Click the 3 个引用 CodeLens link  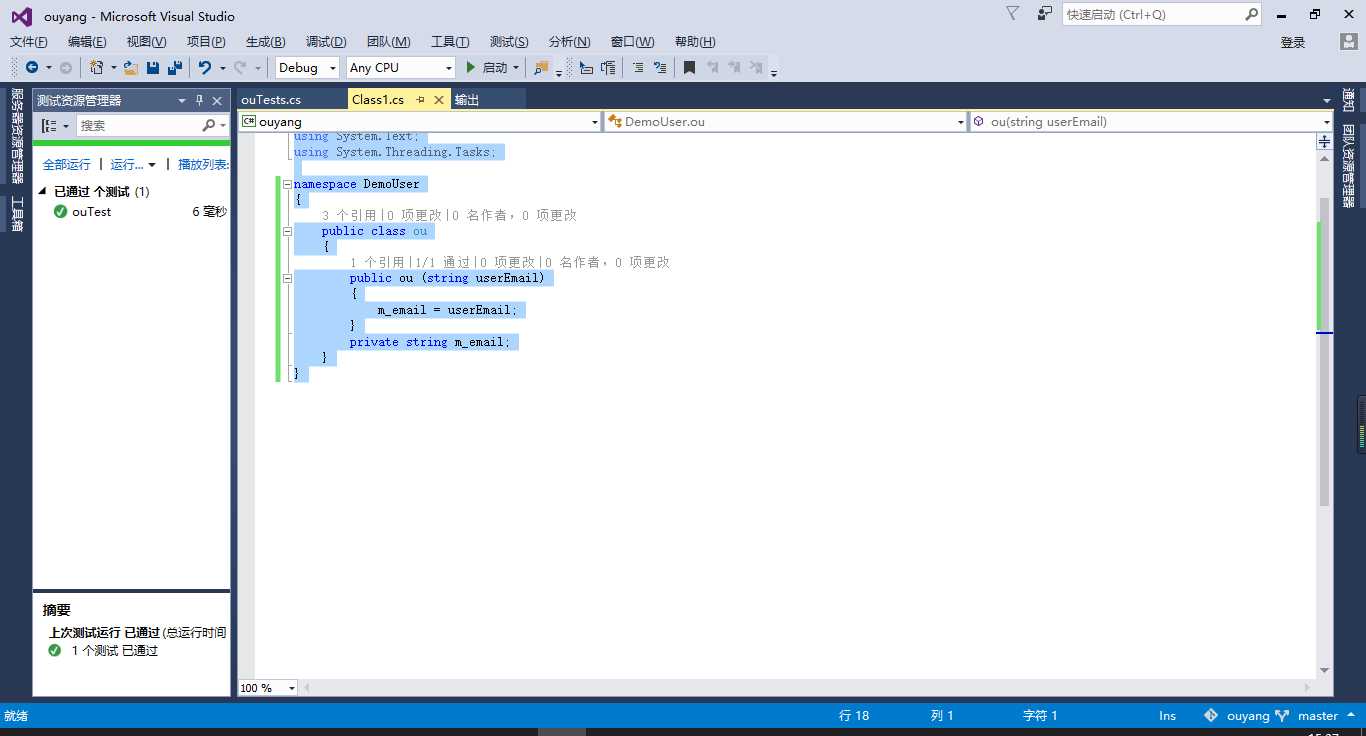(349, 215)
